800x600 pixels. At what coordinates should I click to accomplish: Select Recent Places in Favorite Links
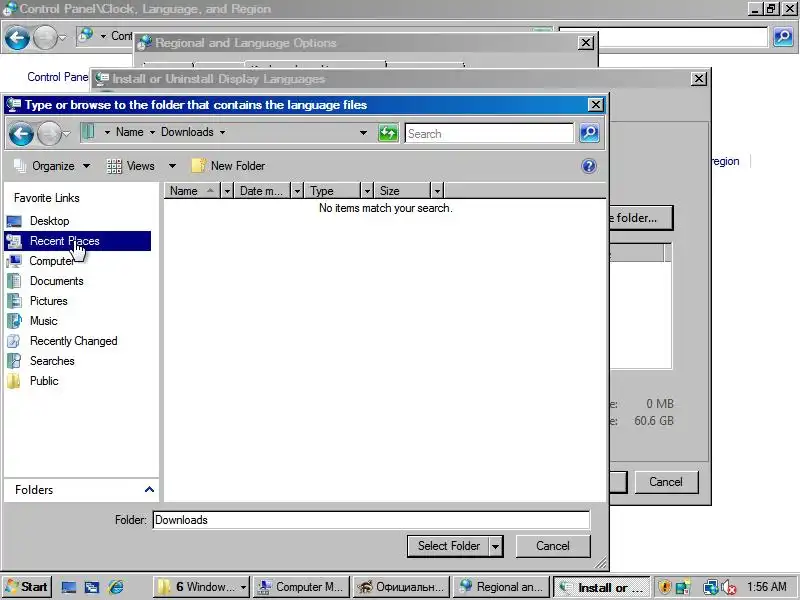(x=78, y=241)
